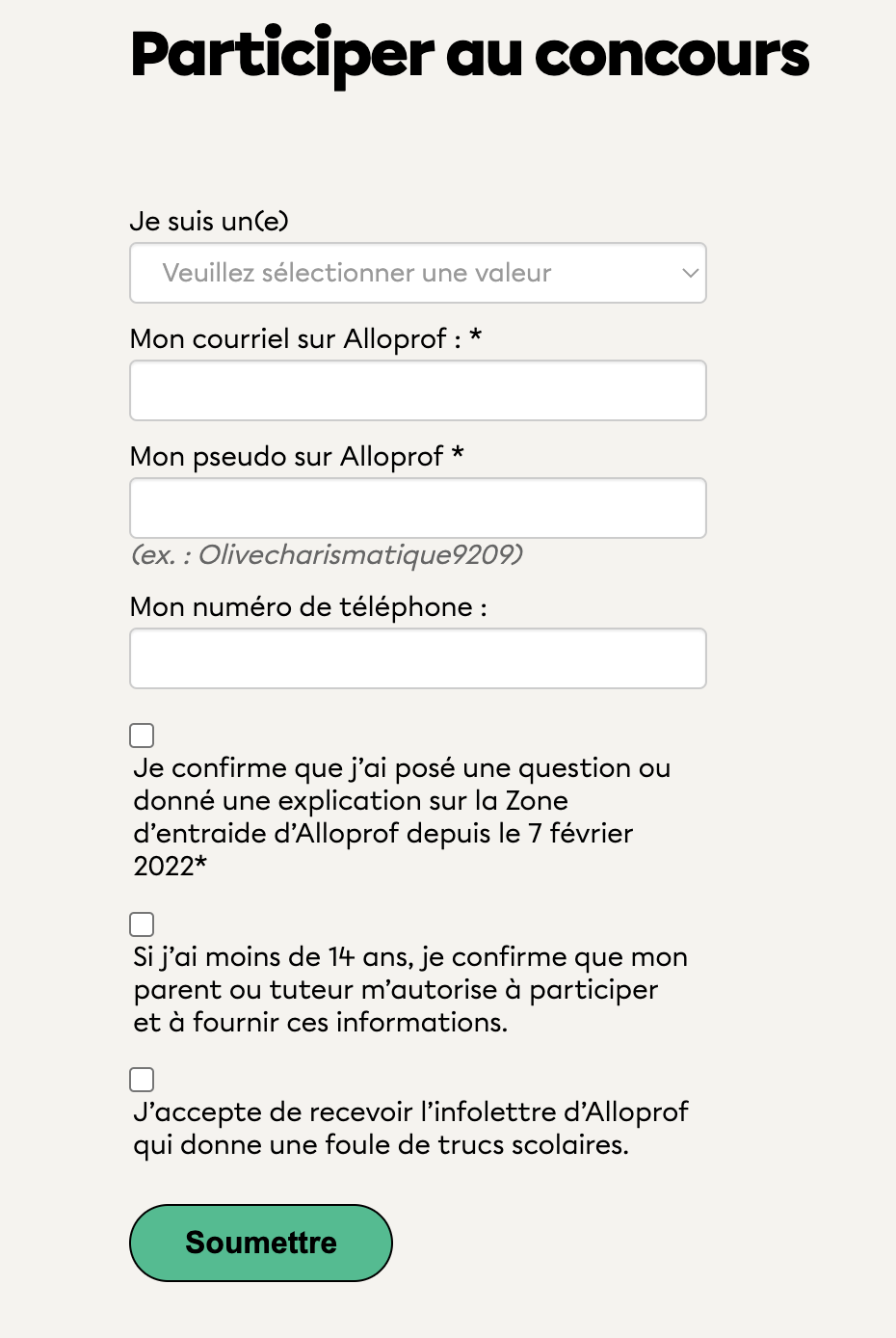Click the "Mon pseudo sur Alloprof" label
Image resolution: width=896 pixels, height=1338 pixels.
[x=286, y=456]
